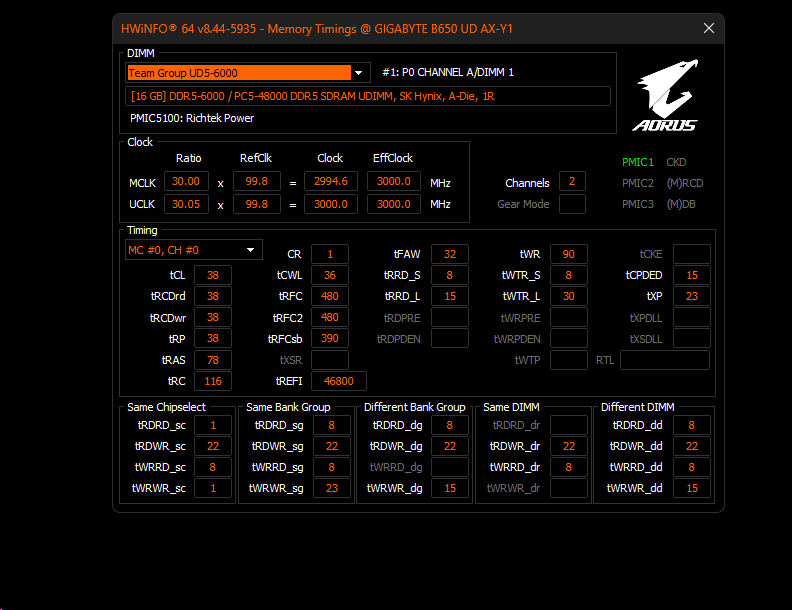Screen dimensions: 792x610
Task: Click the tWRWR_dg value 15
Action: (450, 488)
